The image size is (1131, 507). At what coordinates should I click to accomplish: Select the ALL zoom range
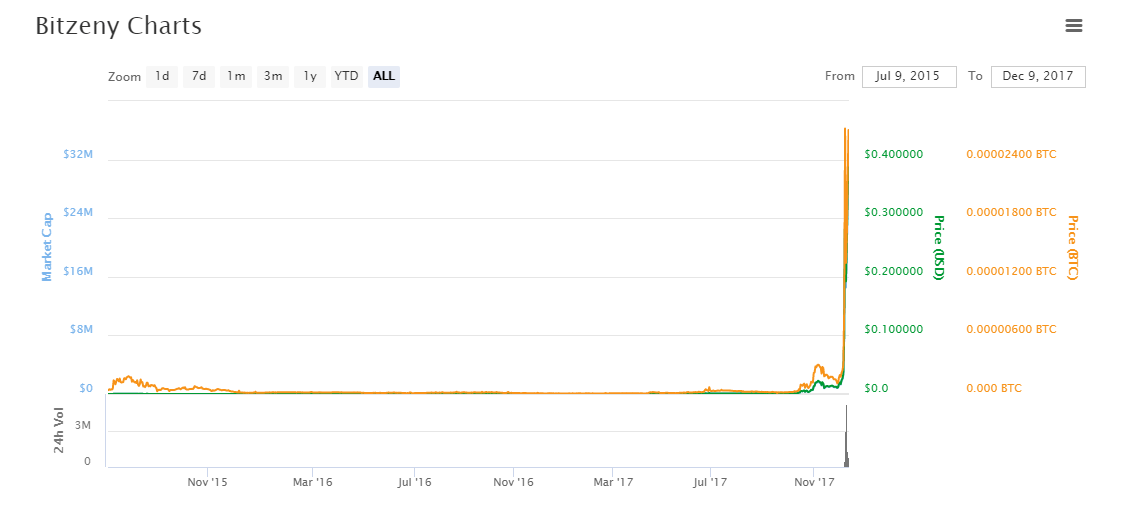384,76
